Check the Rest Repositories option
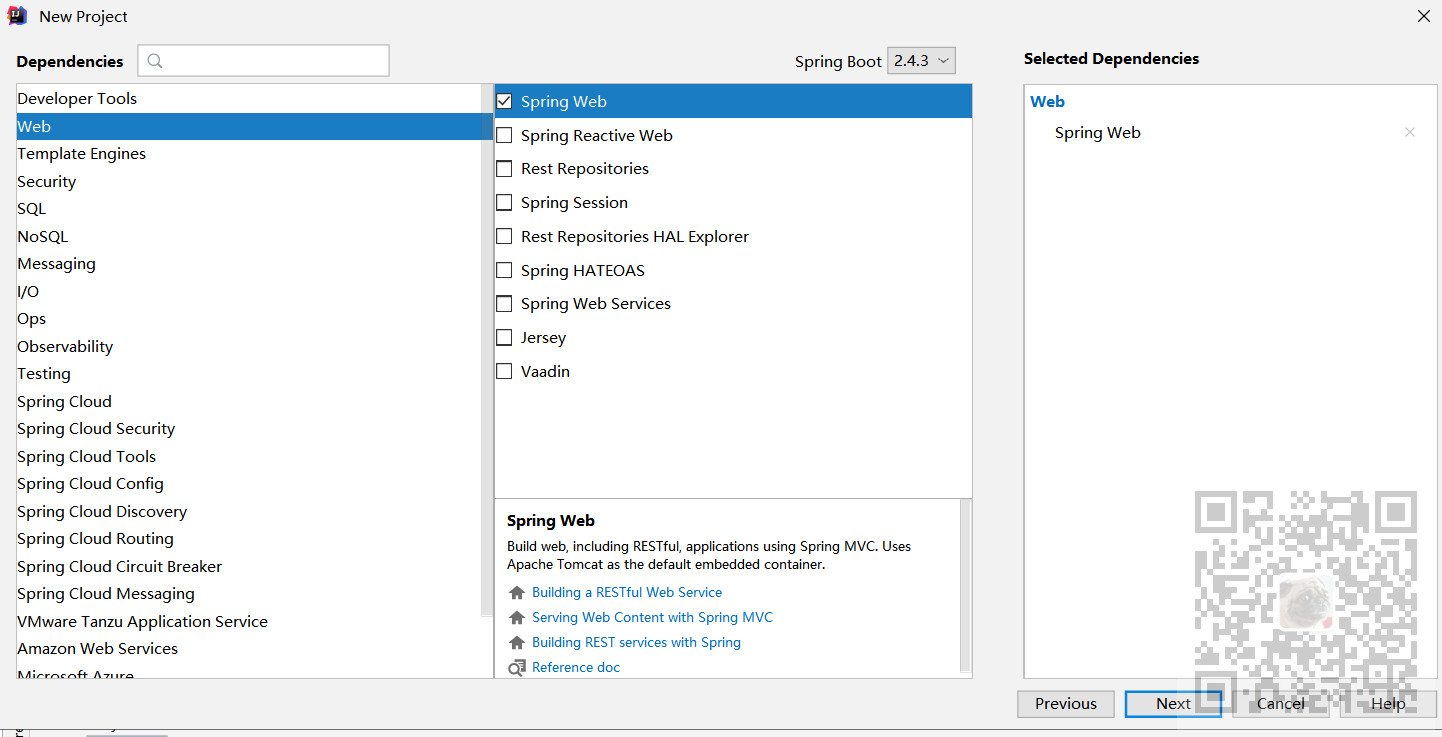 click(x=504, y=169)
